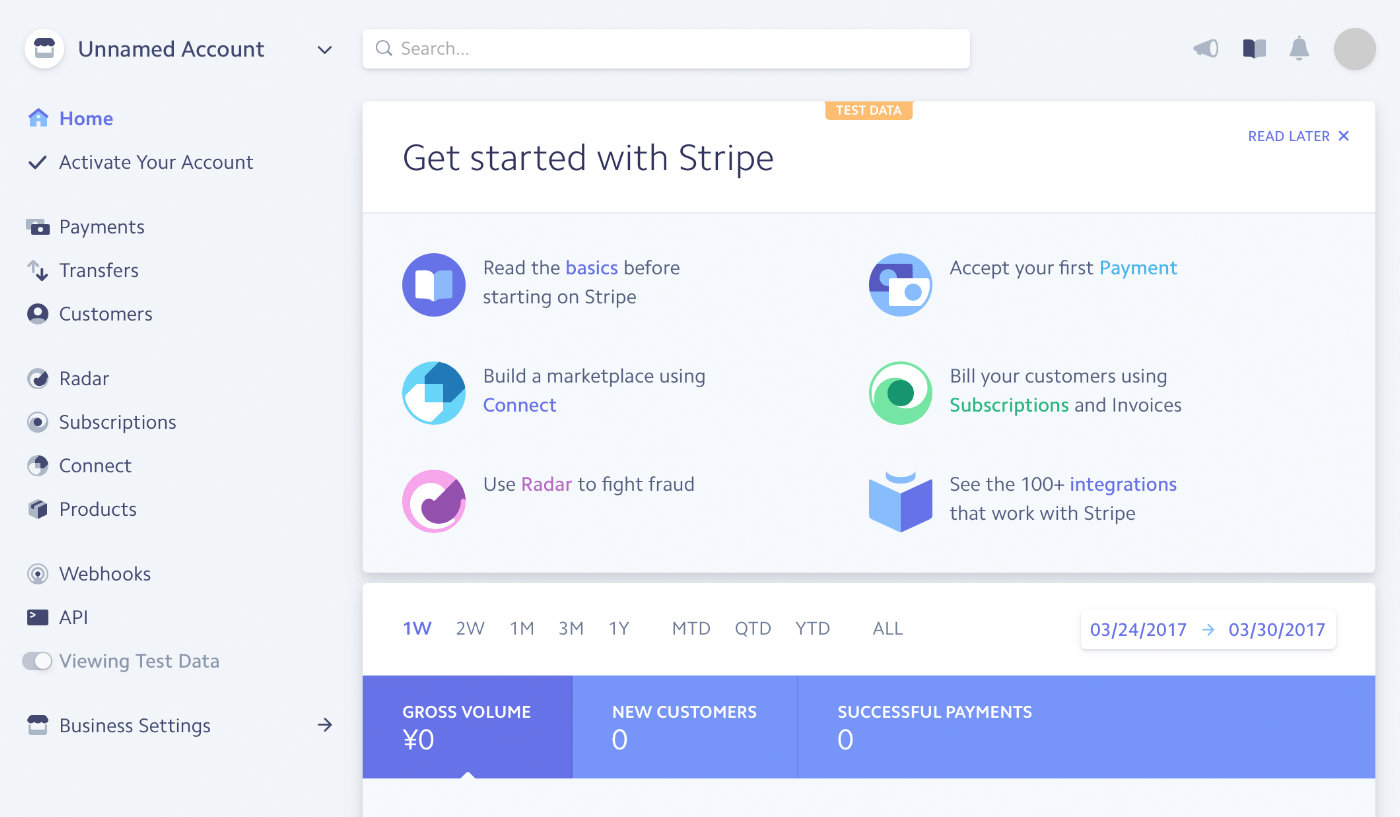The width and height of the screenshot is (1400, 817).
Task: Click the Customers person icon in sidebar
Action: pos(38,314)
